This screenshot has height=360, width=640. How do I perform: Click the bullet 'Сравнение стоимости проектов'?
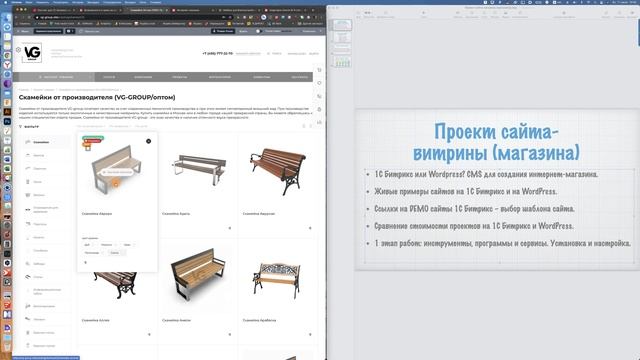pyautogui.click(x=474, y=226)
